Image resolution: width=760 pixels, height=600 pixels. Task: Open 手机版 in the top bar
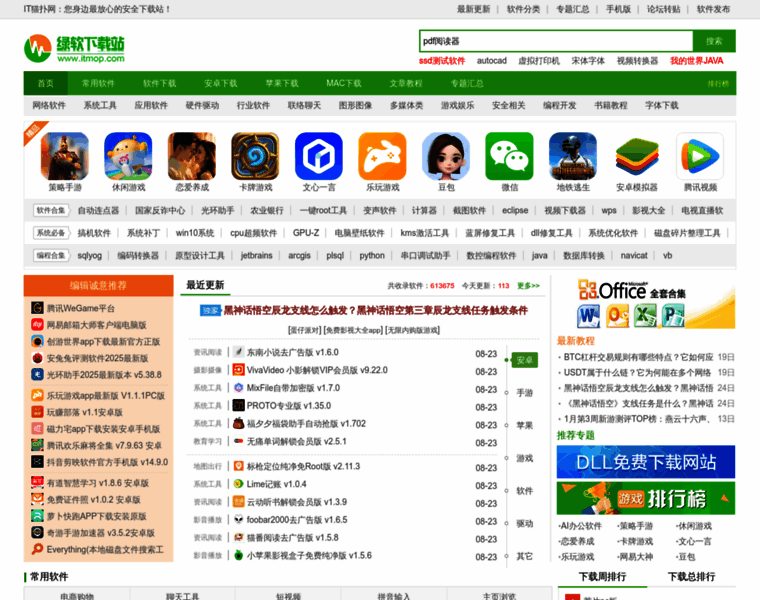coord(618,9)
